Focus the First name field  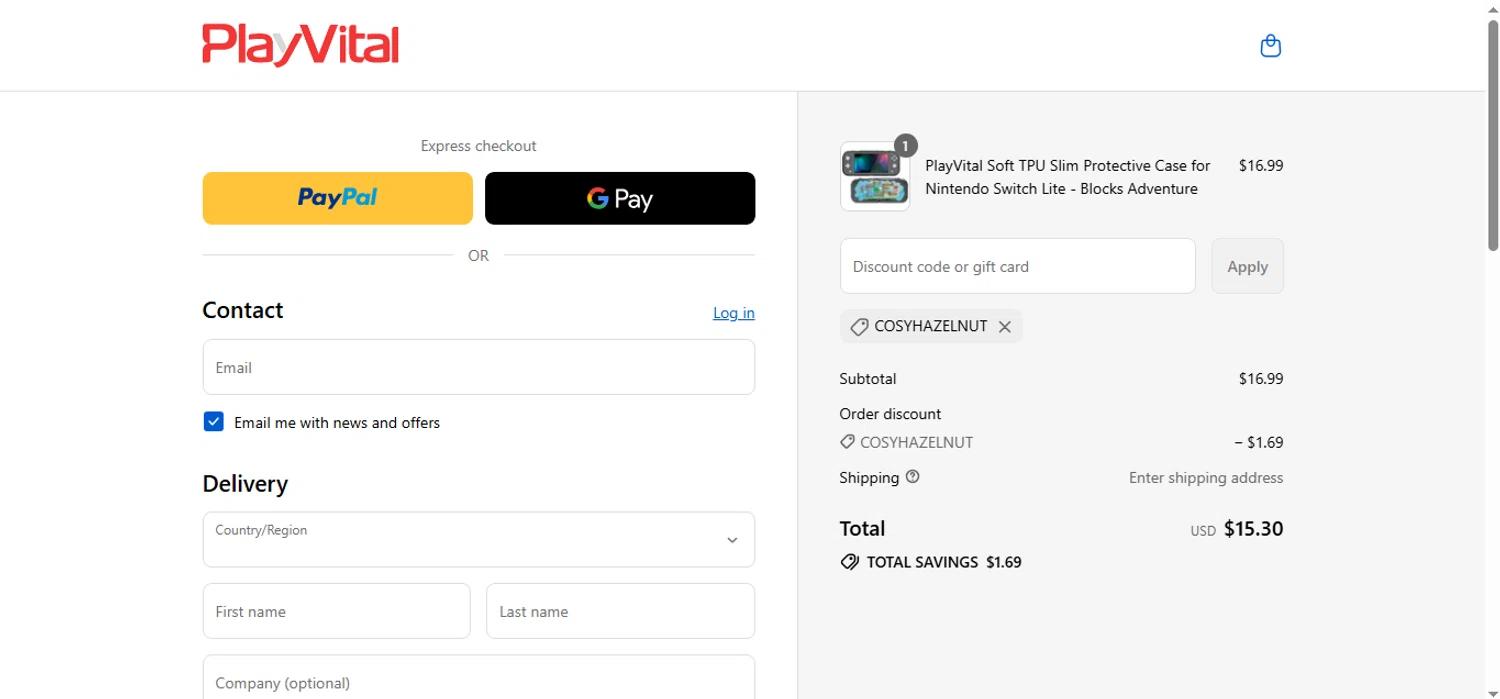pyautogui.click(x=336, y=611)
